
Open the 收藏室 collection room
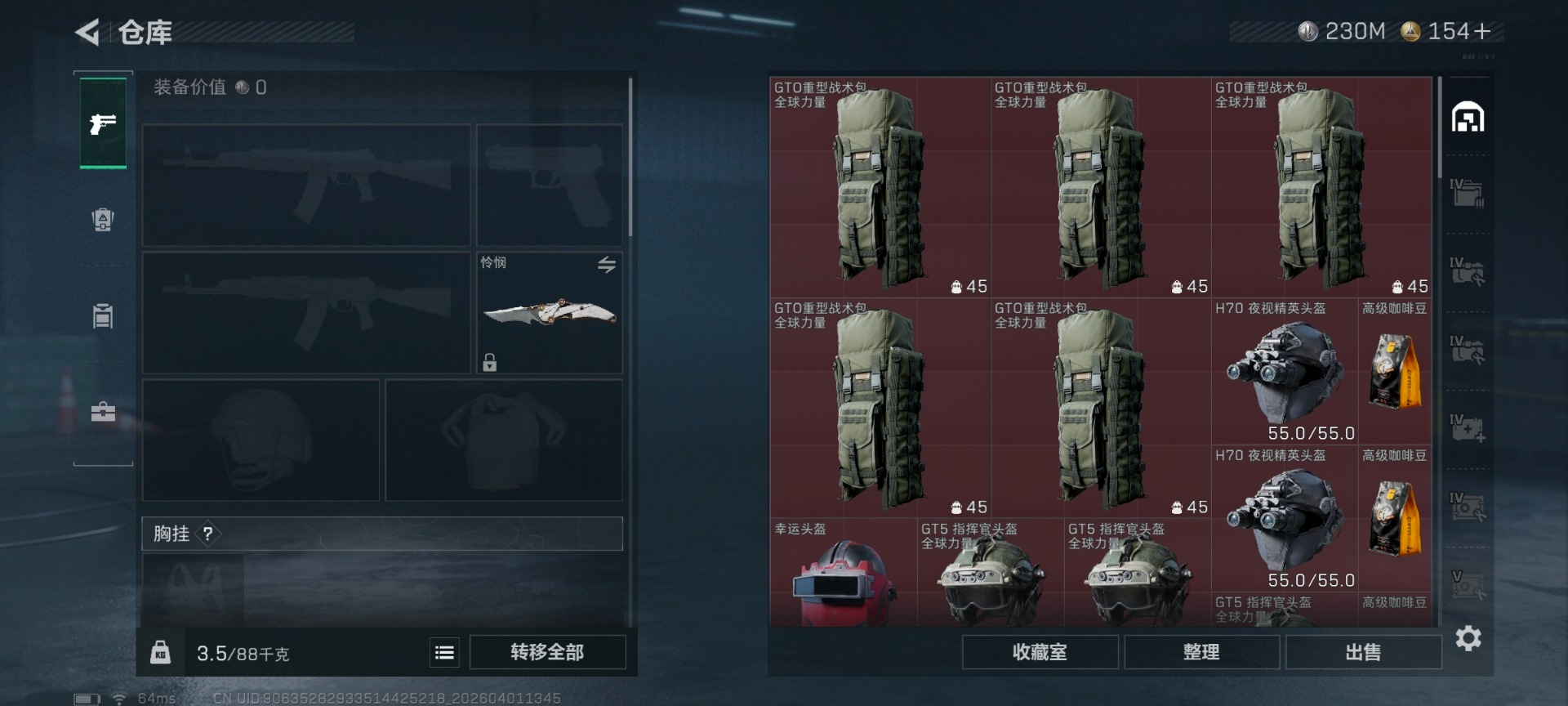click(x=1040, y=652)
